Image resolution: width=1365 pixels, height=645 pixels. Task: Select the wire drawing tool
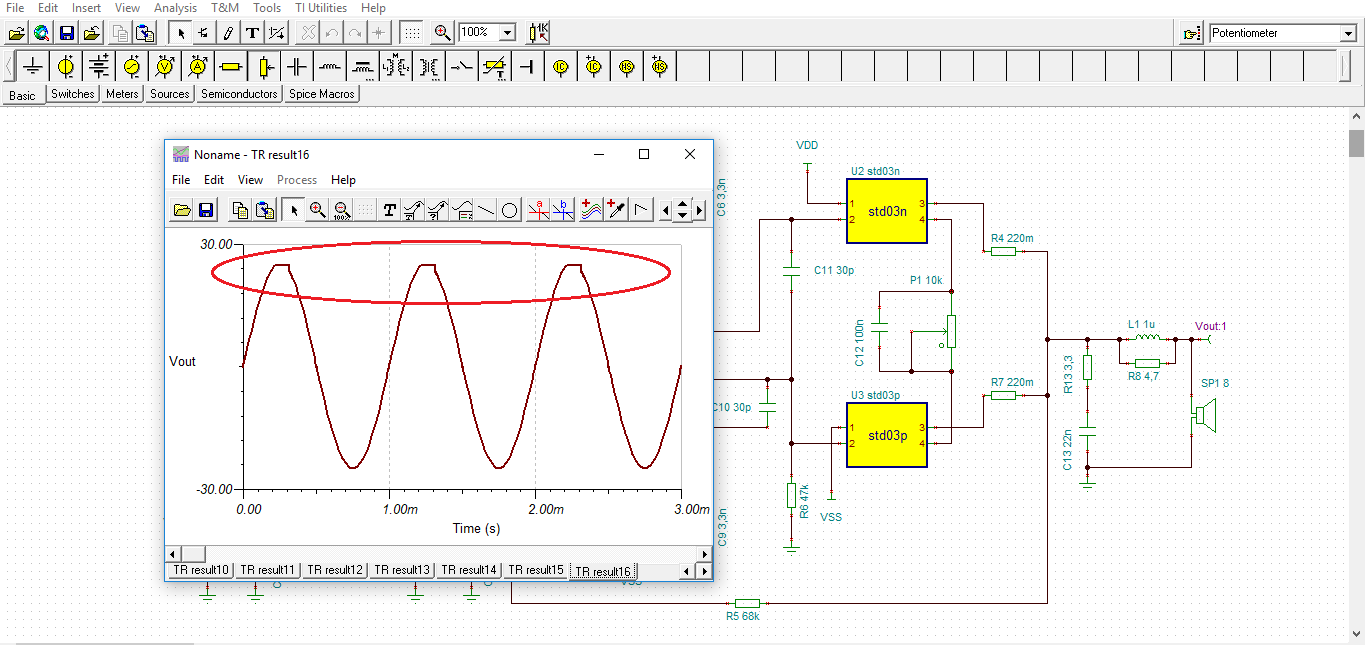[228, 33]
